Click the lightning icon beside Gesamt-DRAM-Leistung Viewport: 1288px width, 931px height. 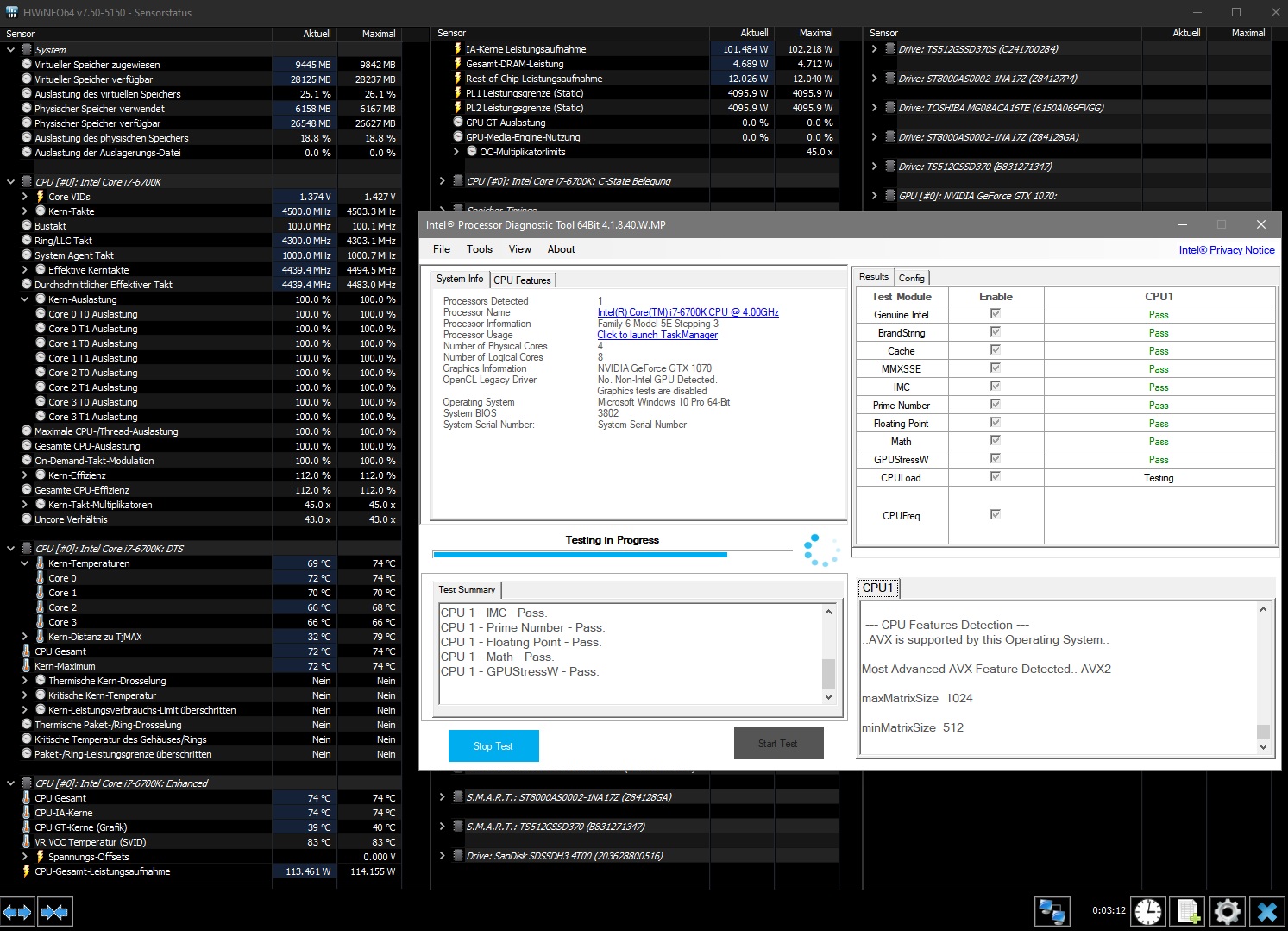click(458, 64)
